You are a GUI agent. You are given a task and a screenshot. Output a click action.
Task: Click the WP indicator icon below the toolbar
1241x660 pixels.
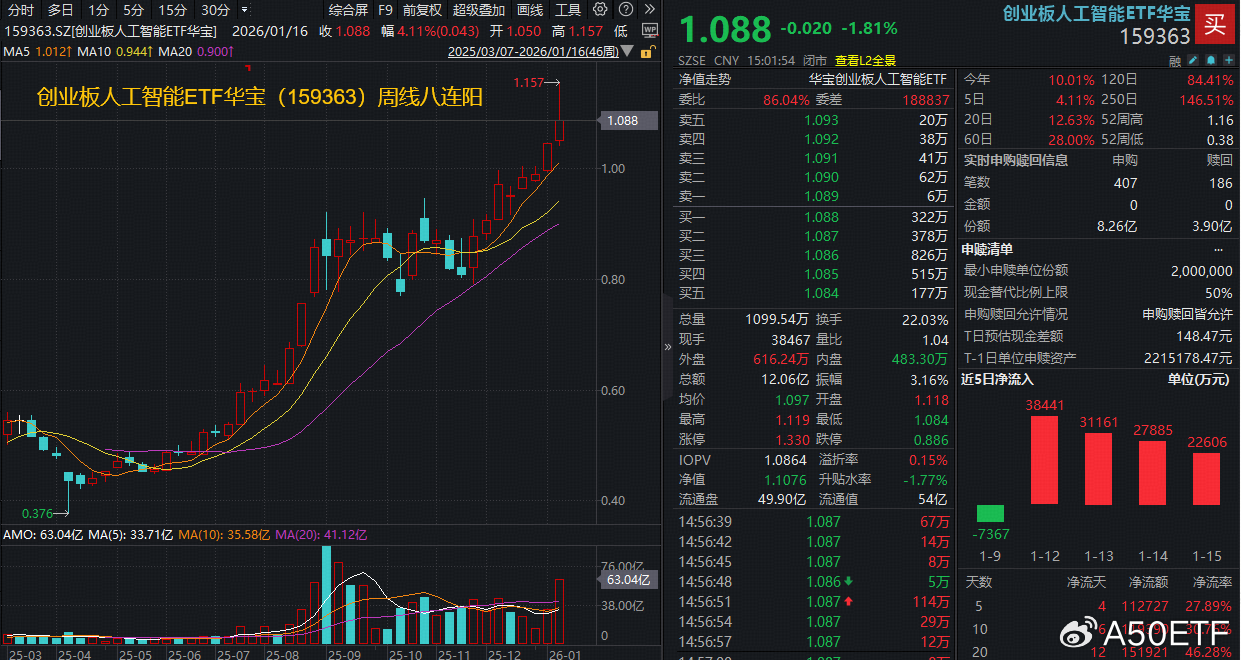(650, 30)
